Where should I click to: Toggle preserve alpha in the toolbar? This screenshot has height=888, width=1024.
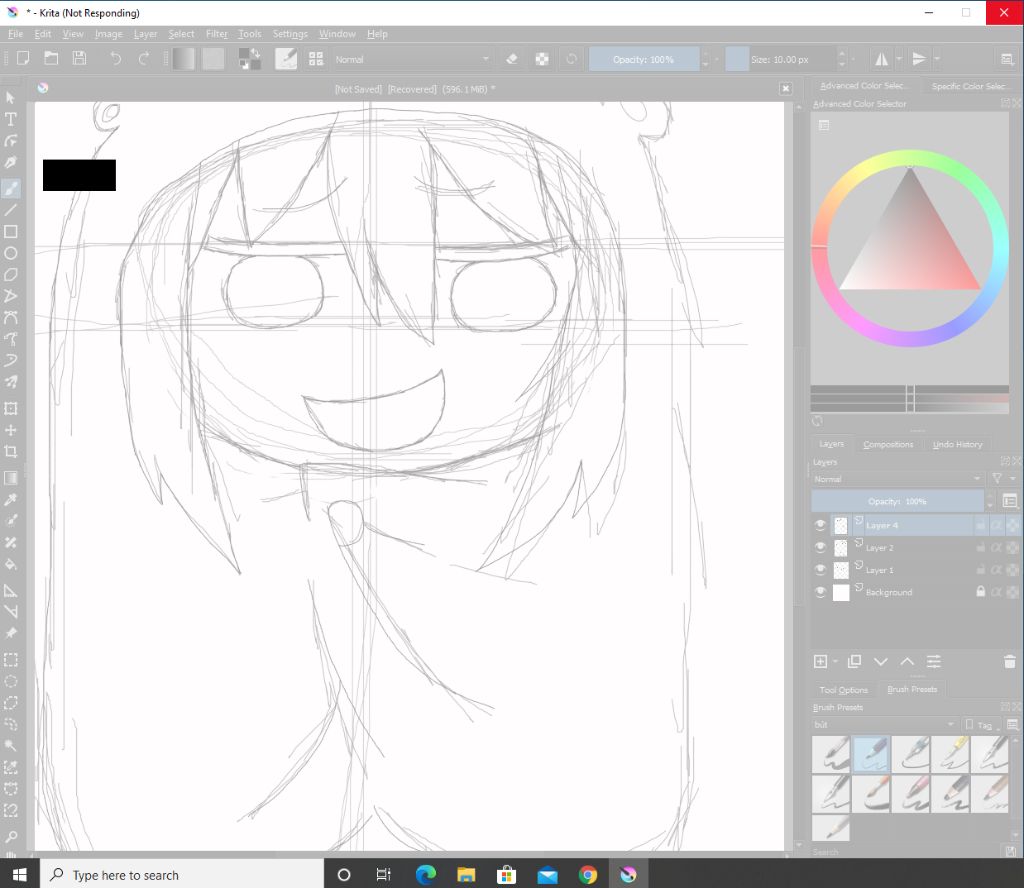(541, 59)
